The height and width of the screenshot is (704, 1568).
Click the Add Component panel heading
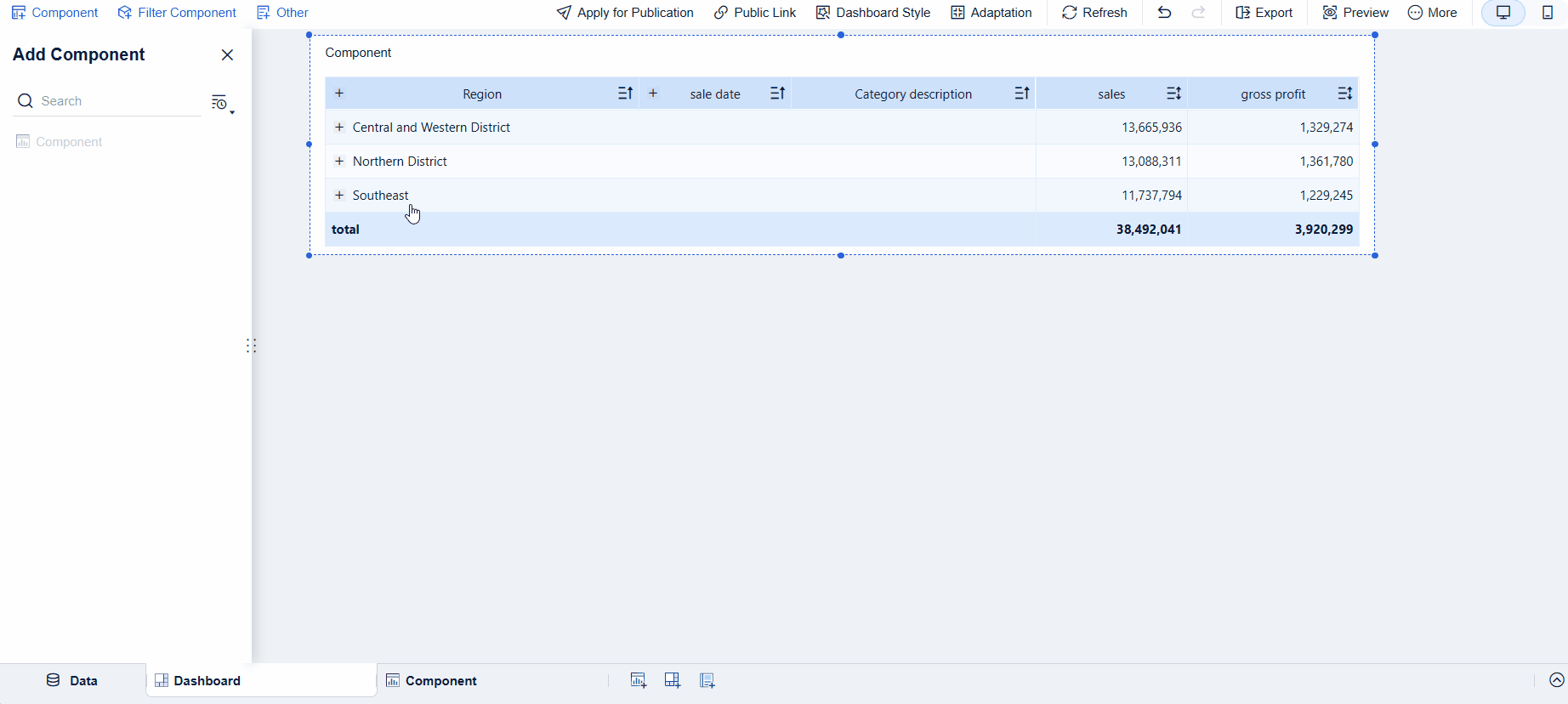pyautogui.click(x=78, y=54)
